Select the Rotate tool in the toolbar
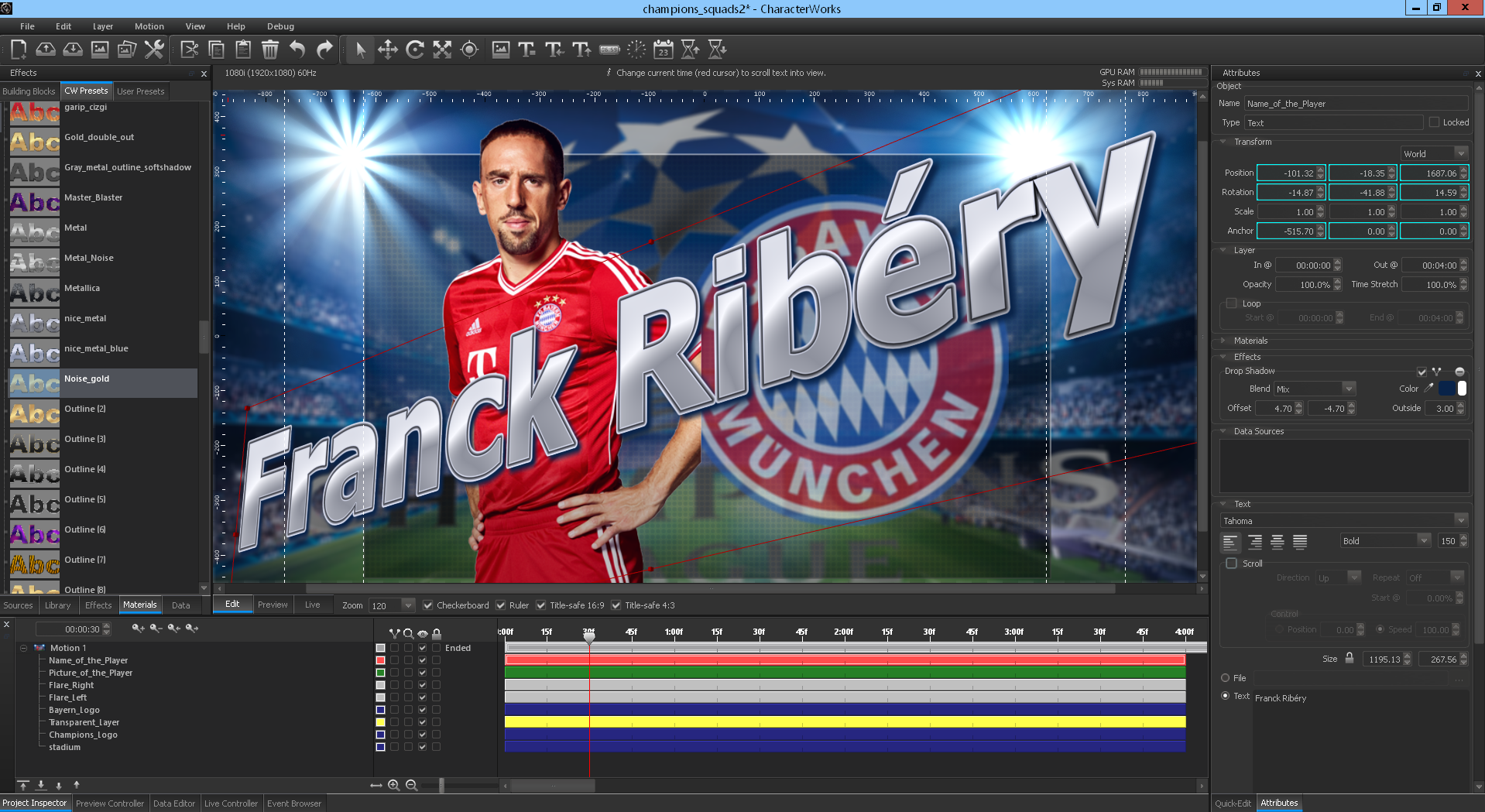Image resolution: width=1485 pixels, height=812 pixels. (x=415, y=50)
